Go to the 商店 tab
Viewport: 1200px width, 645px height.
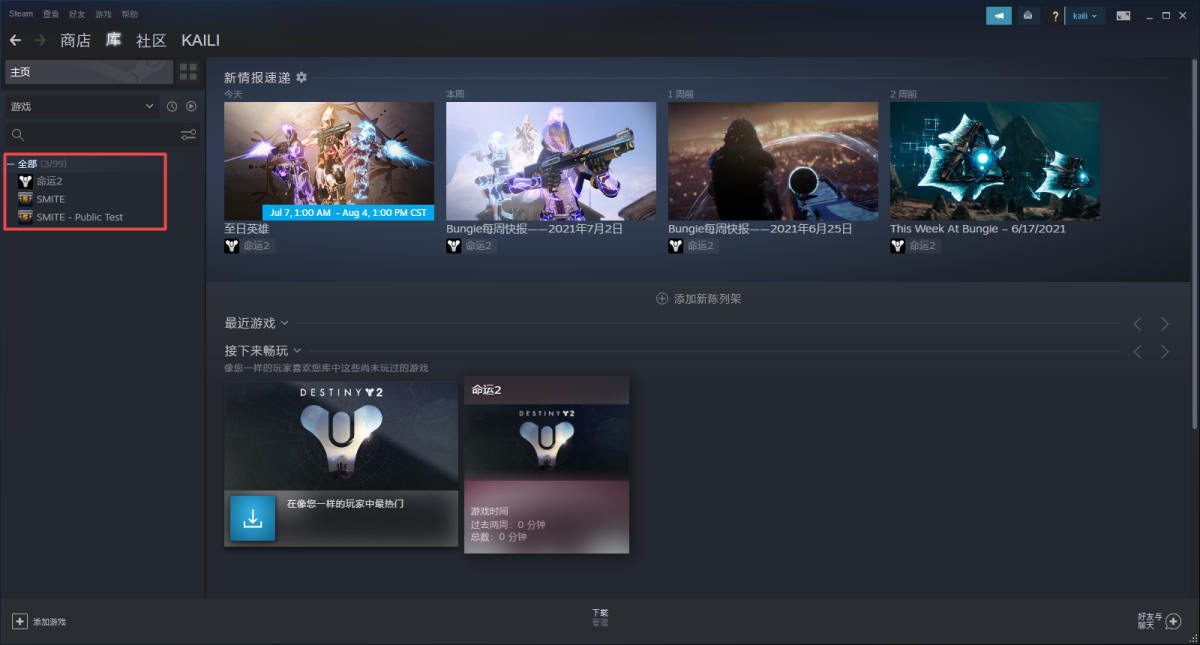point(75,40)
